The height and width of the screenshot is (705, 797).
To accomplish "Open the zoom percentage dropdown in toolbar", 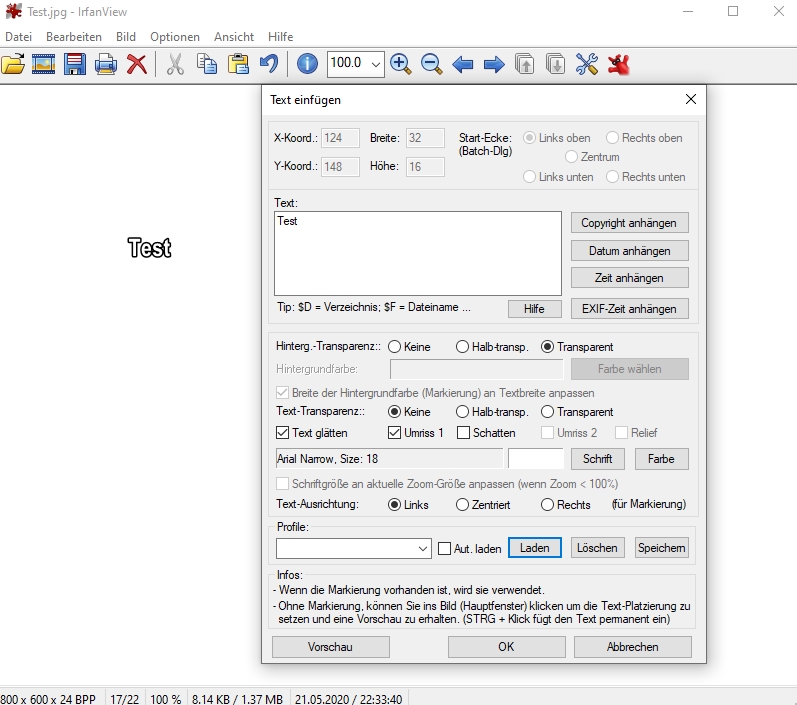I will [376, 65].
